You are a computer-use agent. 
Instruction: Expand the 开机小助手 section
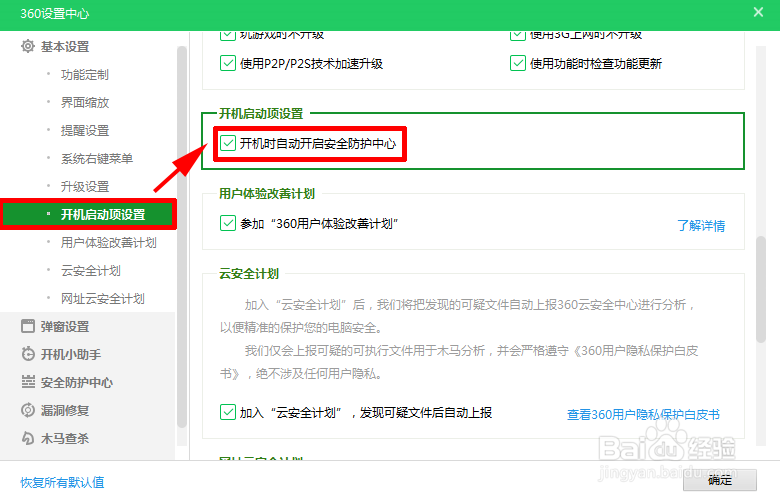pos(71,354)
